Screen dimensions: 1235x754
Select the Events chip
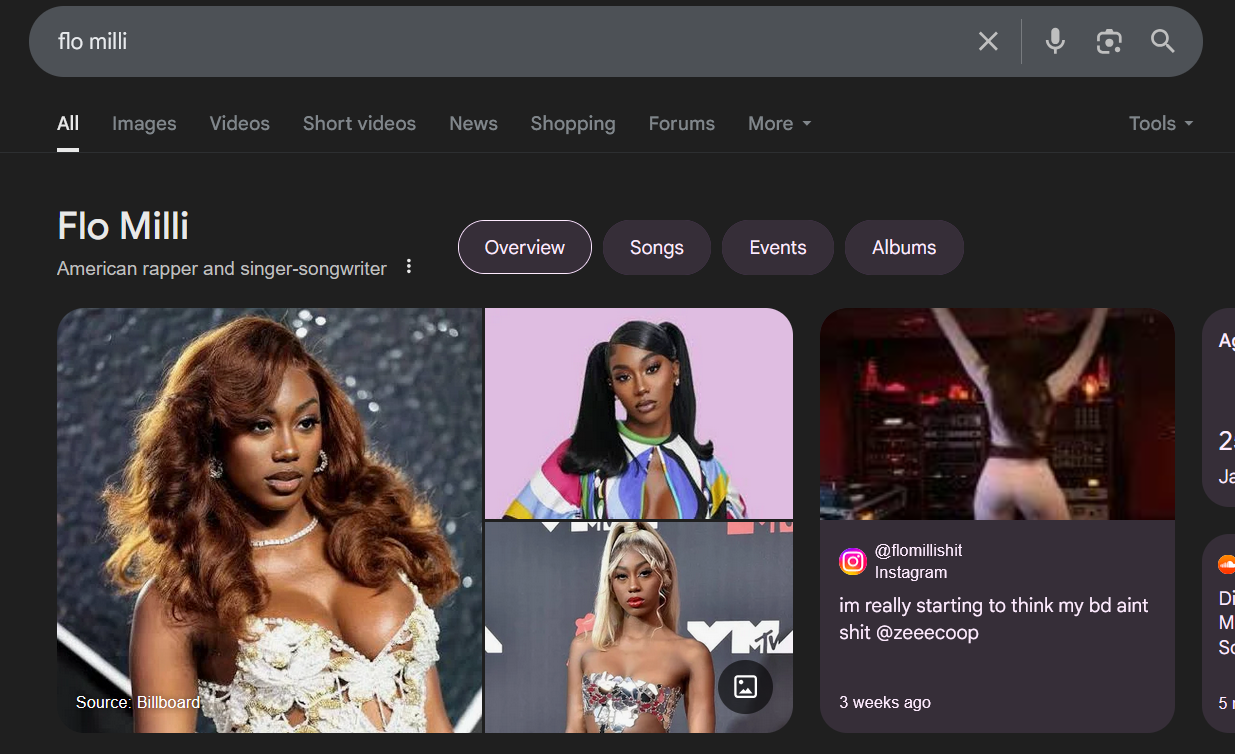click(778, 247)
